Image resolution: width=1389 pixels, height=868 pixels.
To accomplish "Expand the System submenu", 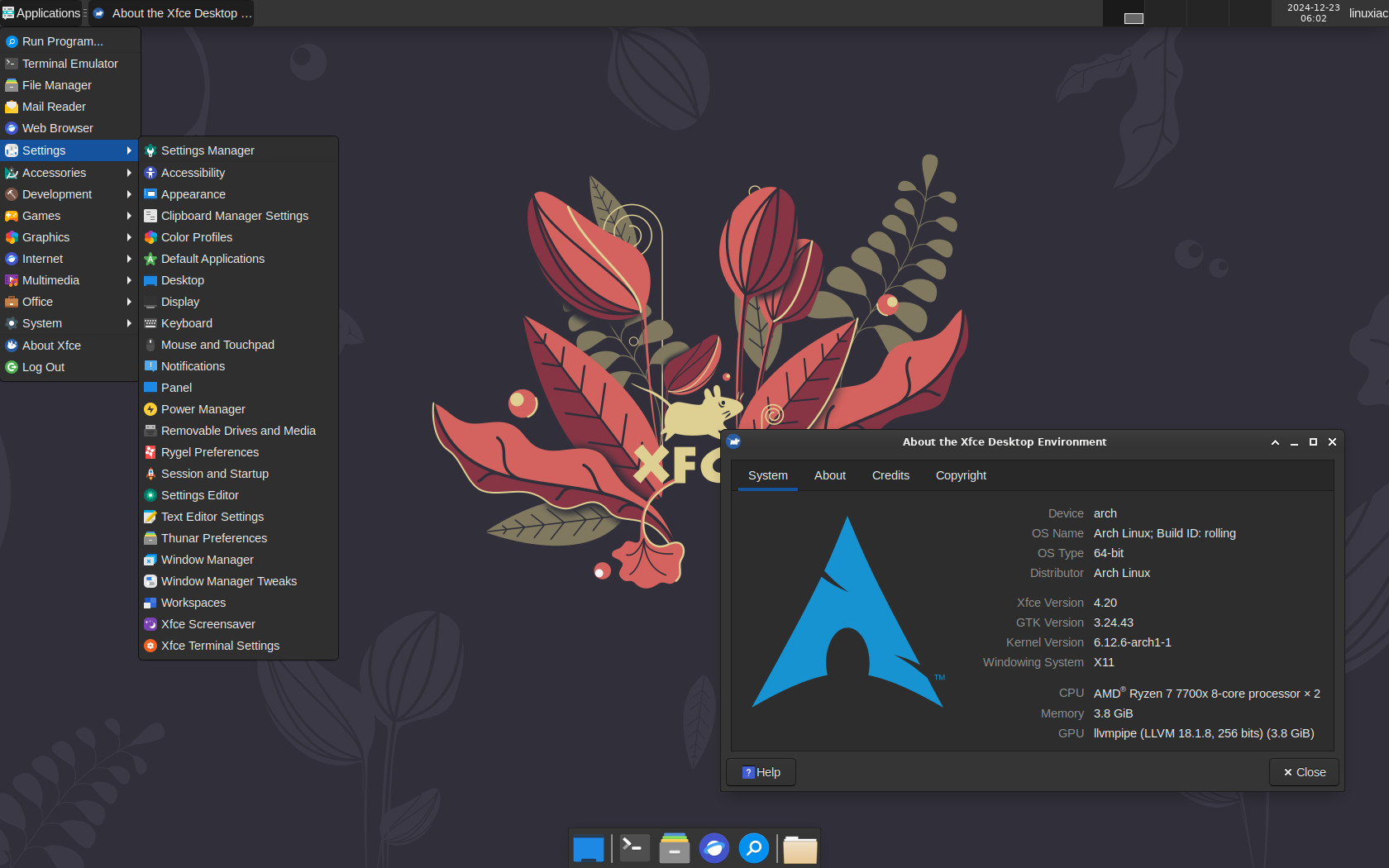I will [69, 323].
